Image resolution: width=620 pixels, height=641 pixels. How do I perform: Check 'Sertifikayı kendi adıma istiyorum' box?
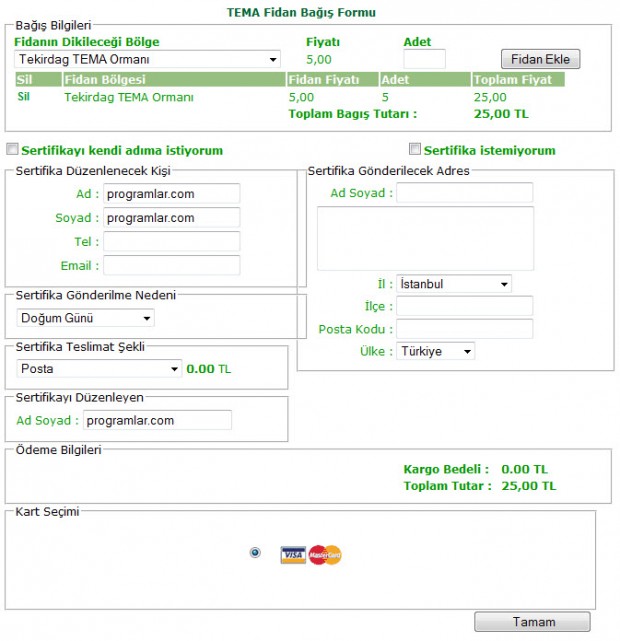[12, 149]
